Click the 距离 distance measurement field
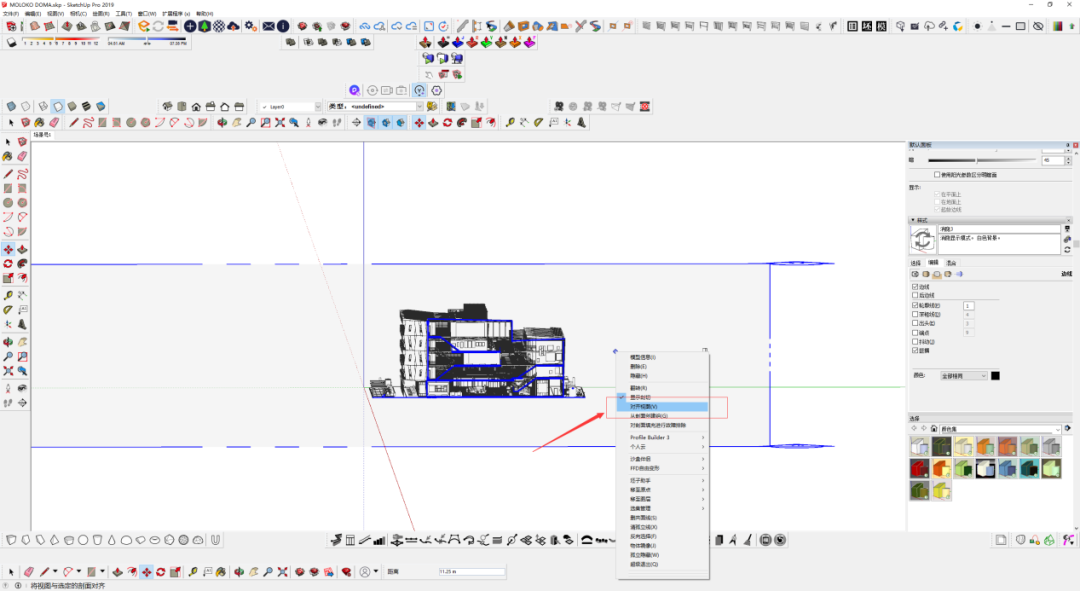1080x591 pixels. 472,572
